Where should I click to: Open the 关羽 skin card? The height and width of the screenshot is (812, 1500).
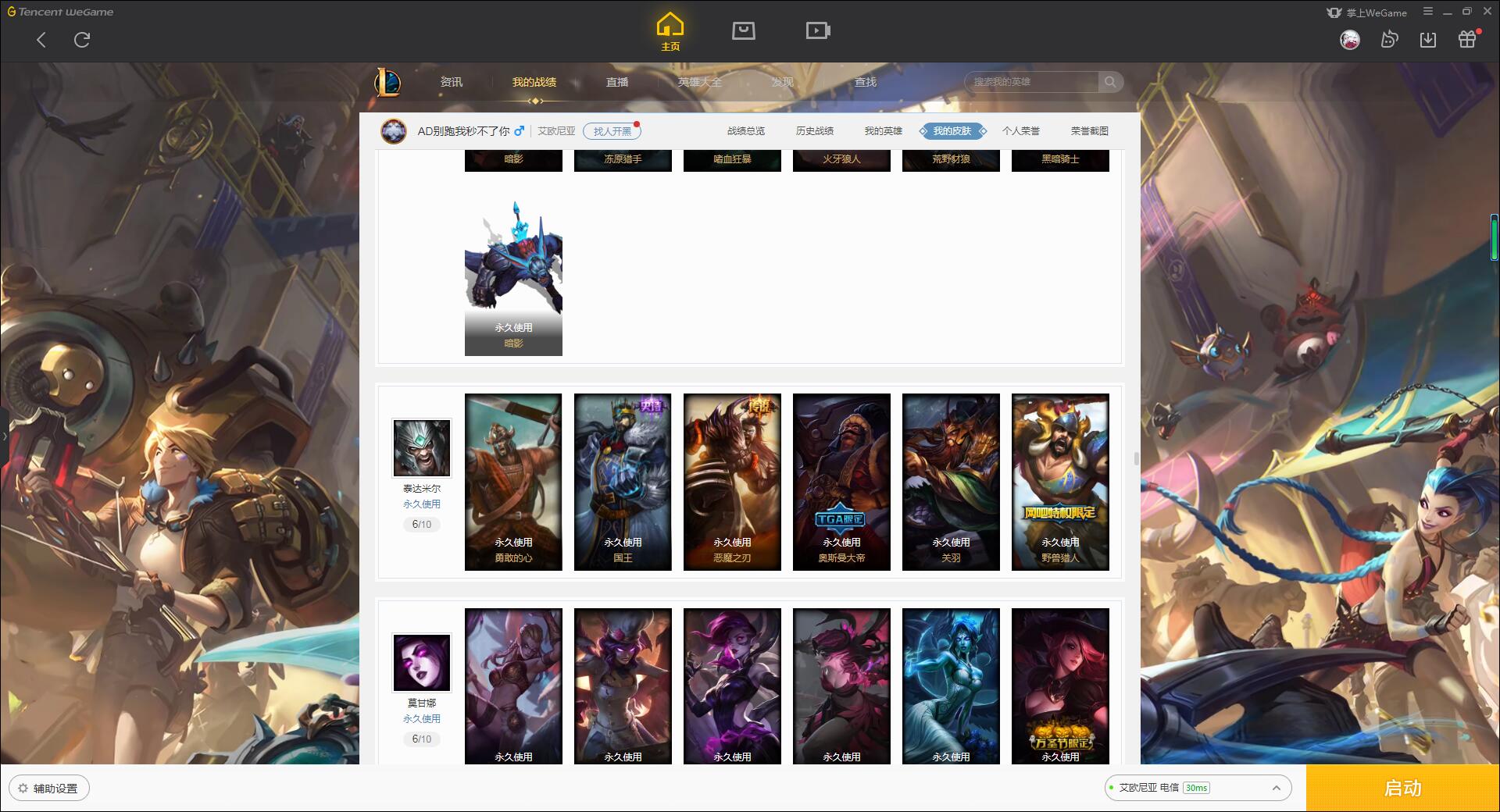[951, 482]
